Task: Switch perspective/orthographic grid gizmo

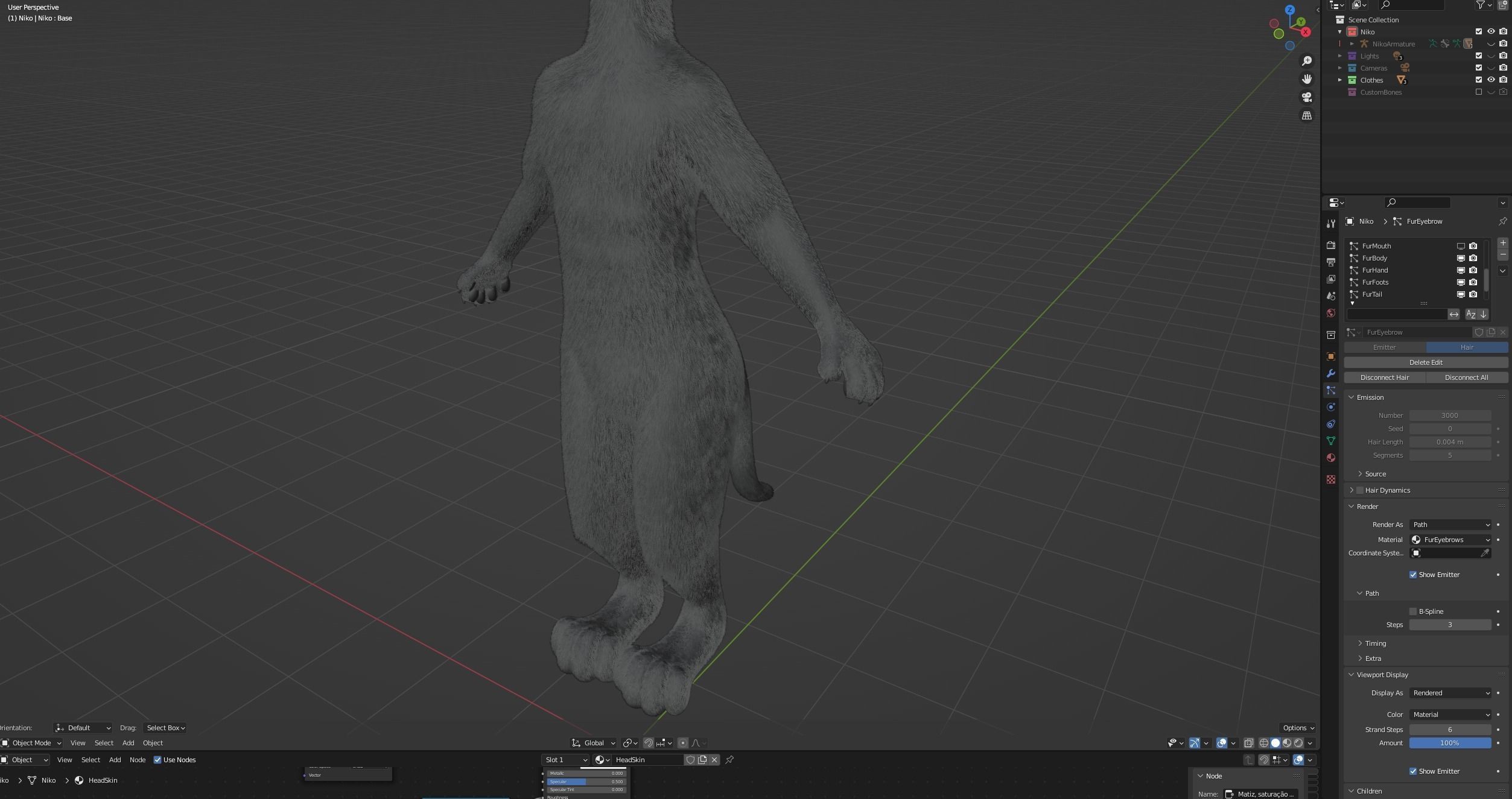Action: [1307, 115]
